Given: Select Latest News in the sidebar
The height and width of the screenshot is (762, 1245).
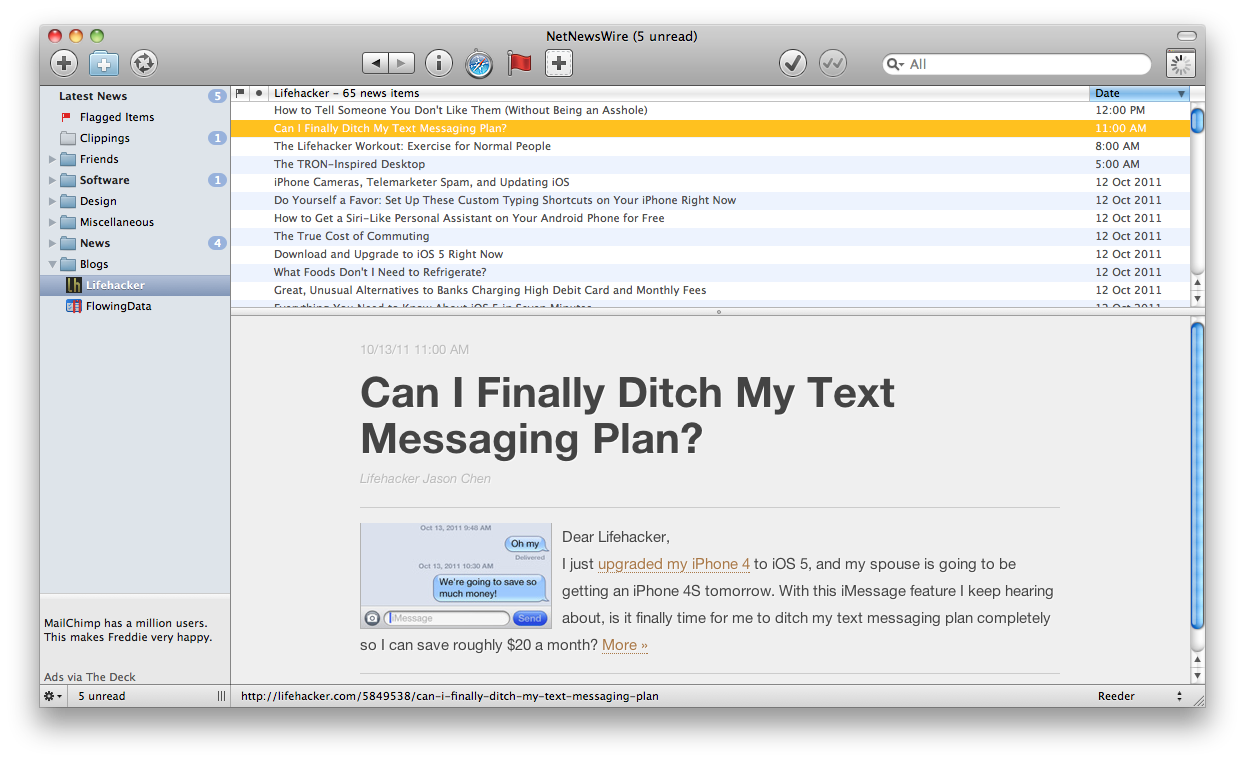Looking at the screenshot, I should [93, 96].
